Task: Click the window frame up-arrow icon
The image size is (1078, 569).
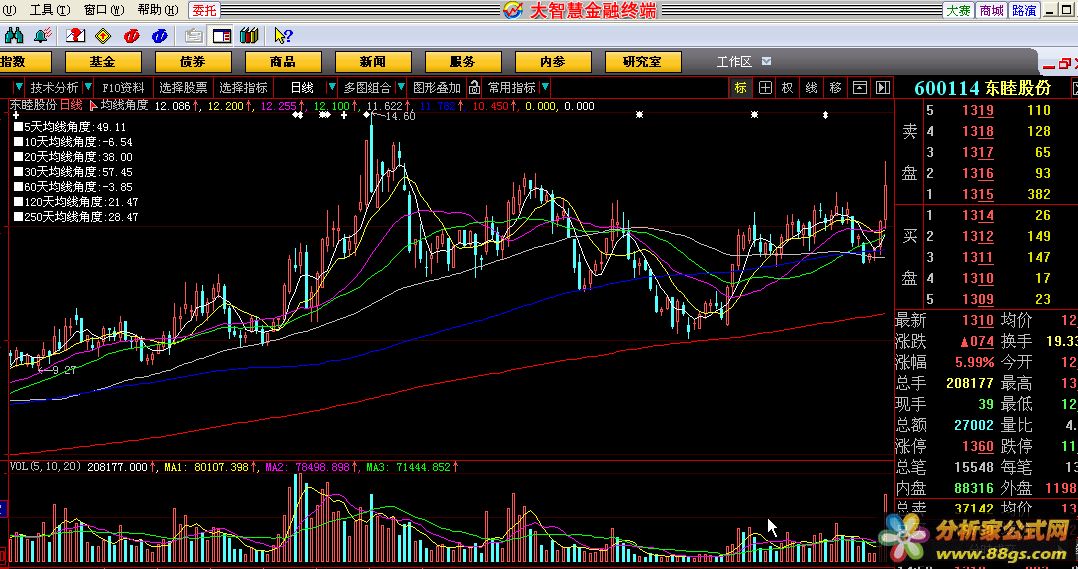Action: pyautogui.click(x=859, y=87)
